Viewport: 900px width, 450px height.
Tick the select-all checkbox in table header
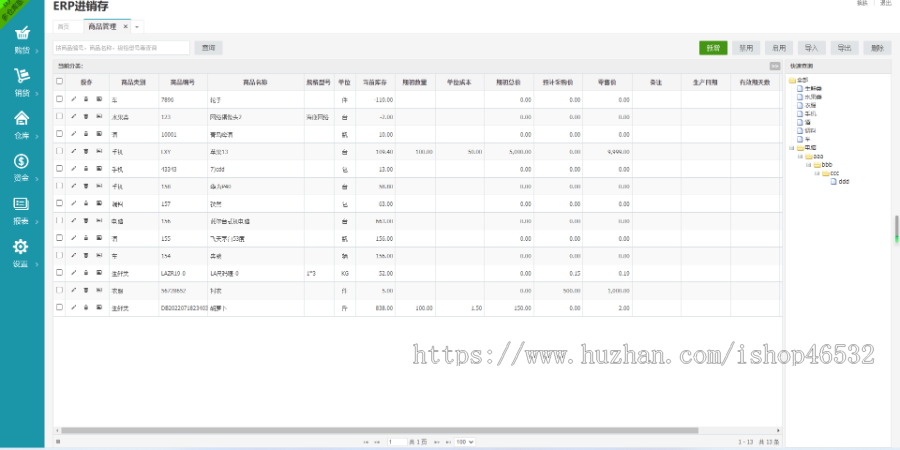coord(59,82)
